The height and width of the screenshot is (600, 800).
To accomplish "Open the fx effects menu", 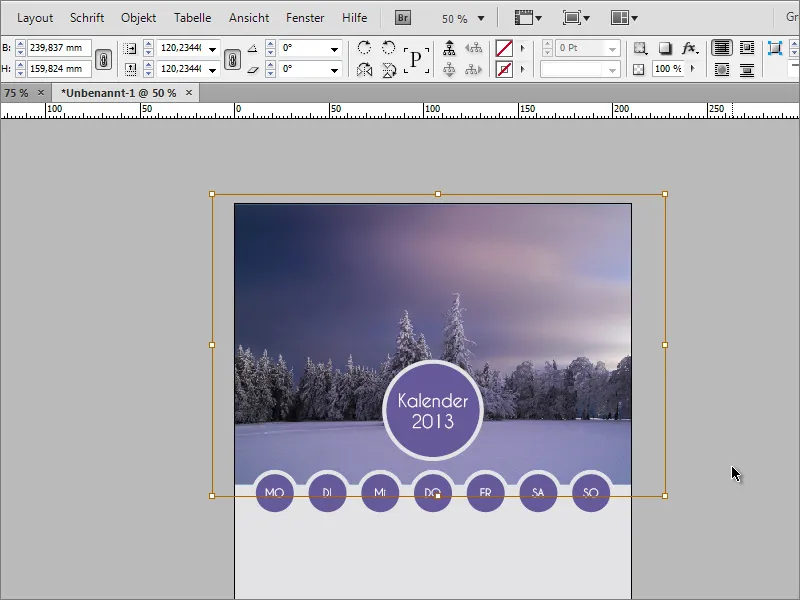I will point(690,48).
